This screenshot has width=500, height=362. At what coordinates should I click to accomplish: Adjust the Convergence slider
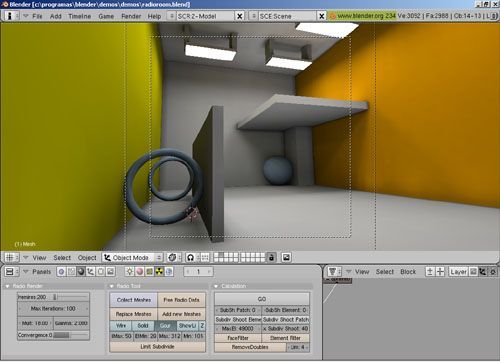(x=53, y=335)
